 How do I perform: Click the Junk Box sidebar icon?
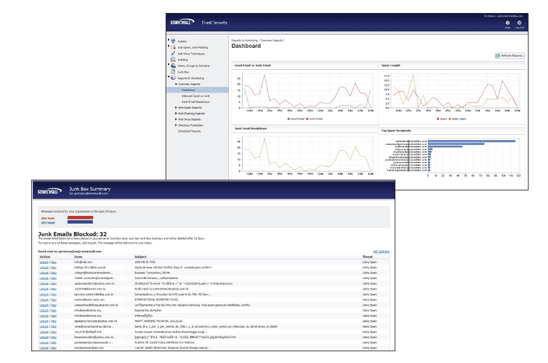(x=173, y=71)
